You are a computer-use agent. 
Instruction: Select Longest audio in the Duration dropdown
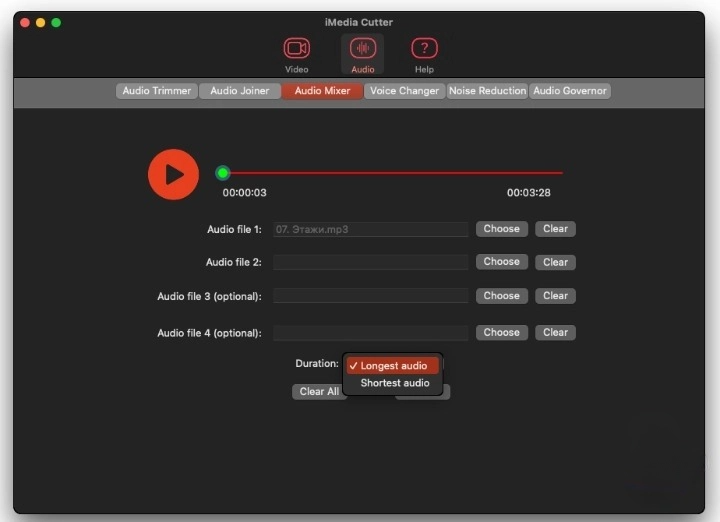[393, 366]
